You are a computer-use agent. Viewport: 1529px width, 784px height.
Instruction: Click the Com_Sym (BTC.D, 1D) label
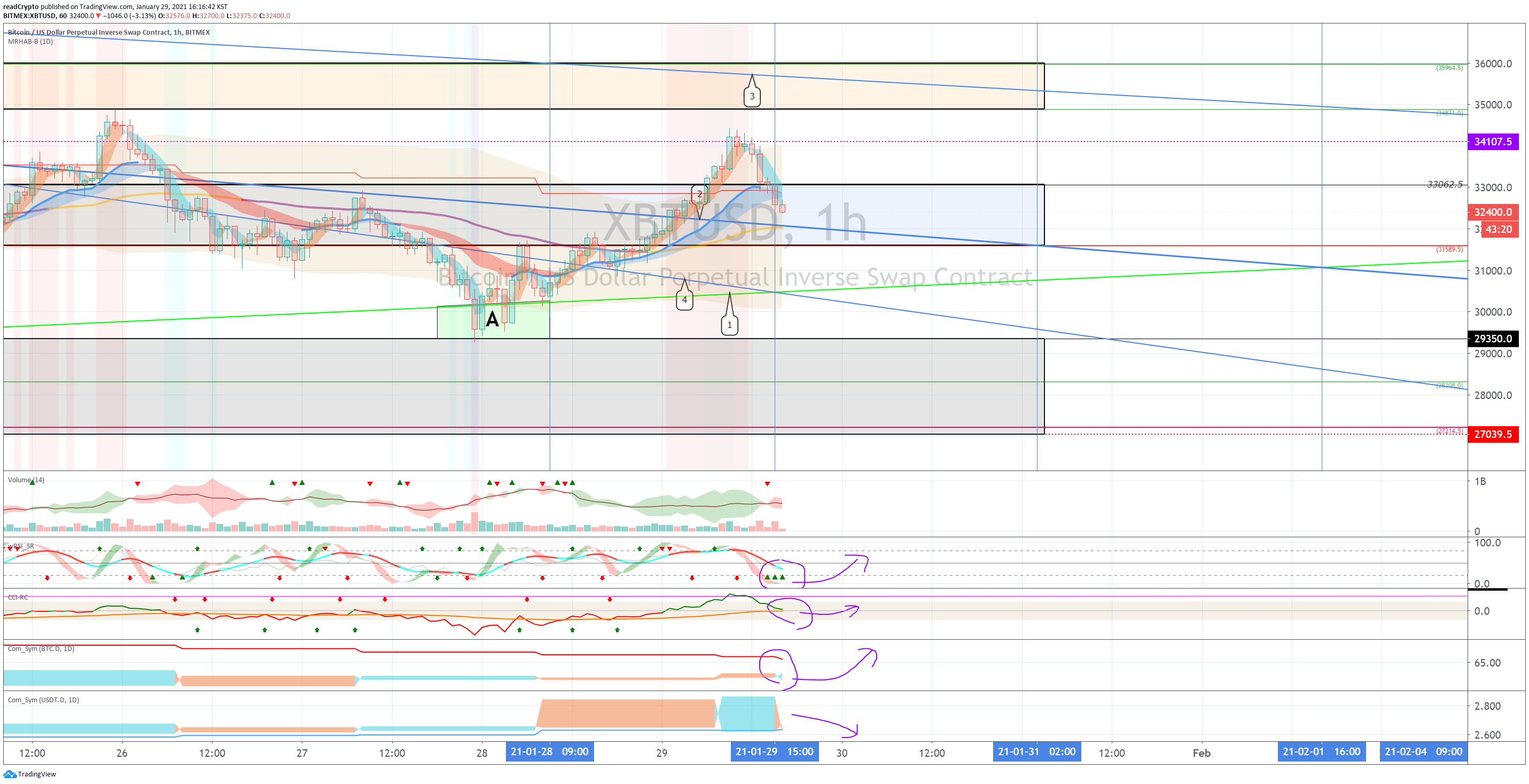(41, 649)
